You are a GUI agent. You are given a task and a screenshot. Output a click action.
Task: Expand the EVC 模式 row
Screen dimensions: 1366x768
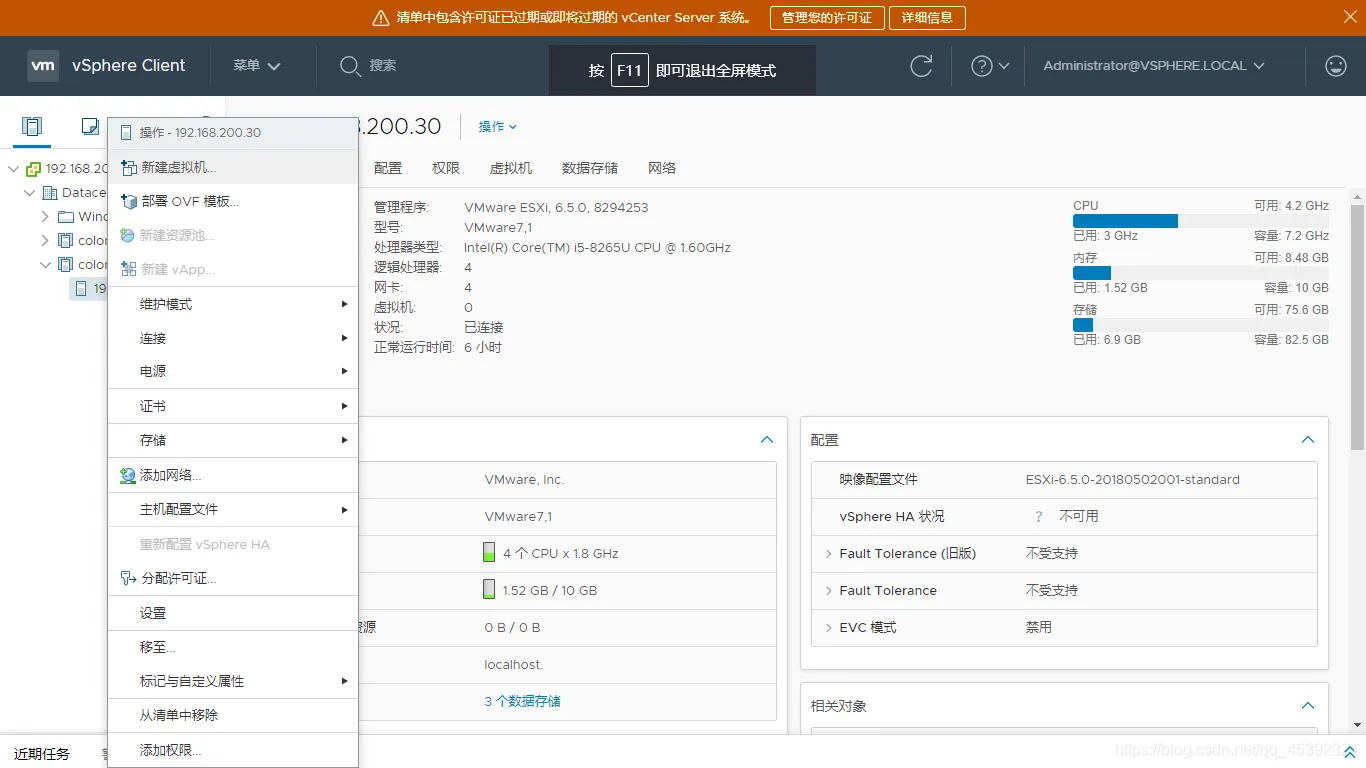tap(828, 628)
